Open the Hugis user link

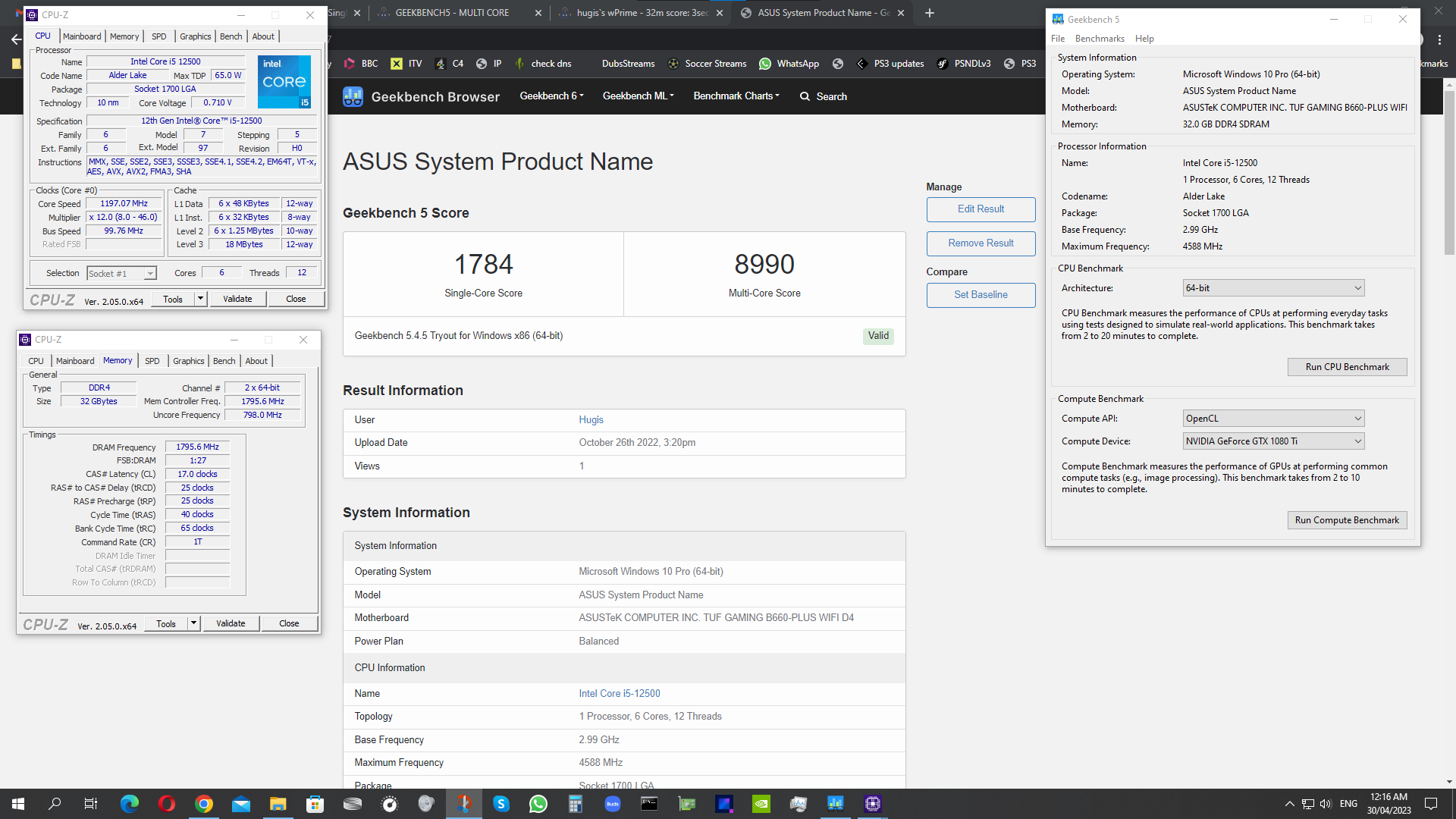coord(591,420)
